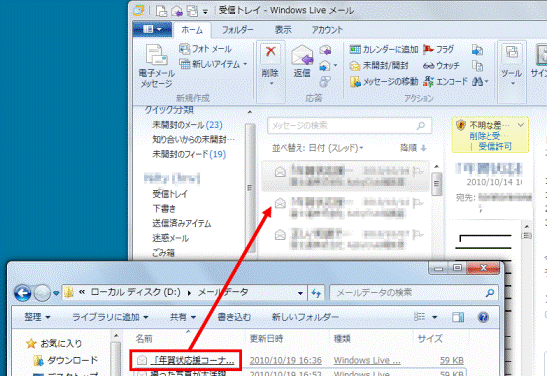Open the アカウント ribbon tab

click(x=327, y=30)
